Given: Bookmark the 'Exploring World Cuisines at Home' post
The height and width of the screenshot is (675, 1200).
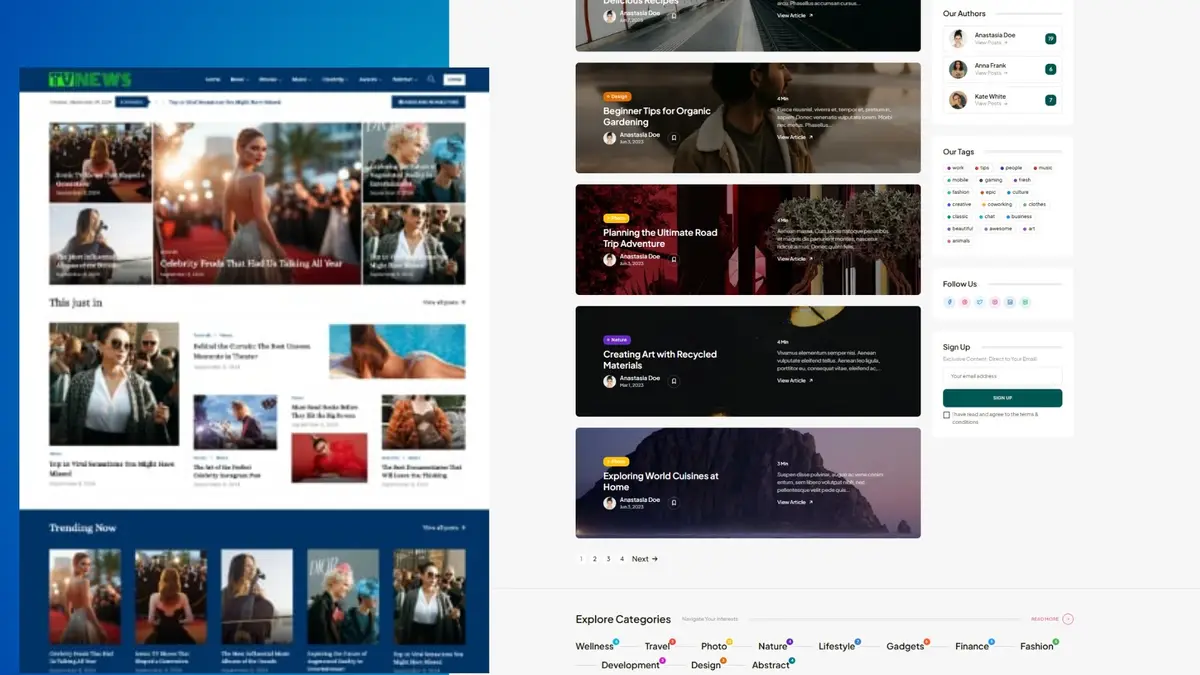Looking at the screenshot, I should (x=674, y=503).
